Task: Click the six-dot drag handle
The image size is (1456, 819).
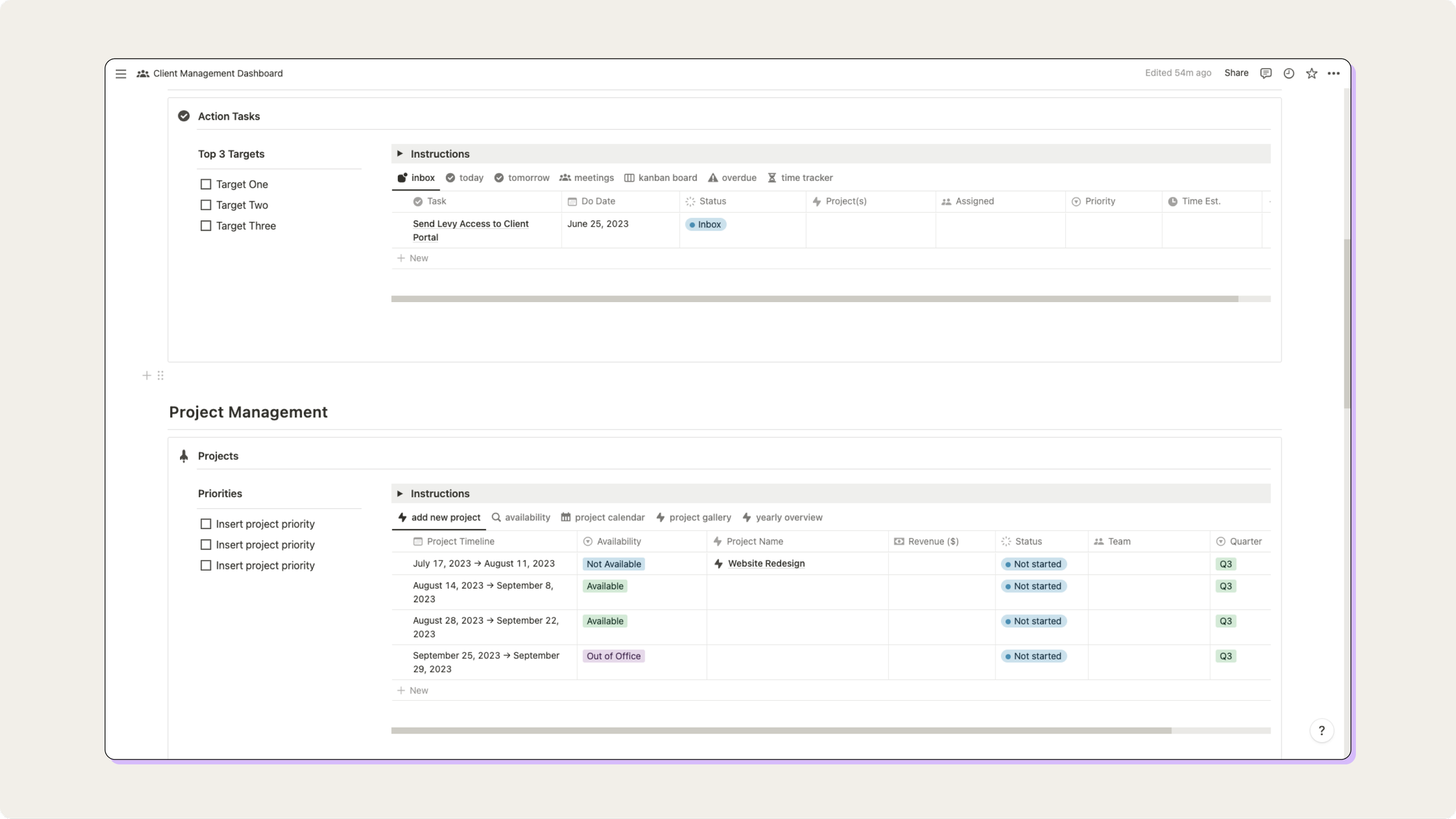Action: pos(161,375)
